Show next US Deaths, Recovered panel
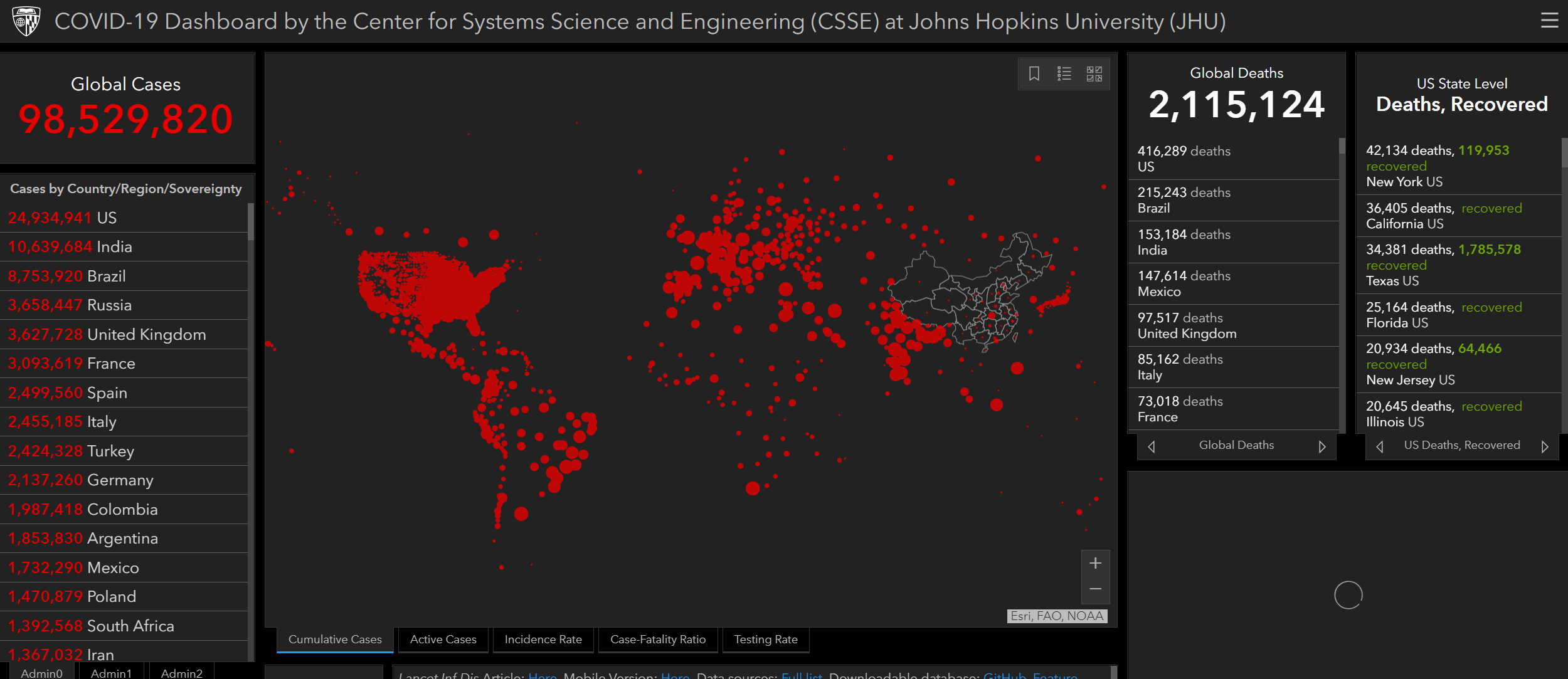 1545,446
